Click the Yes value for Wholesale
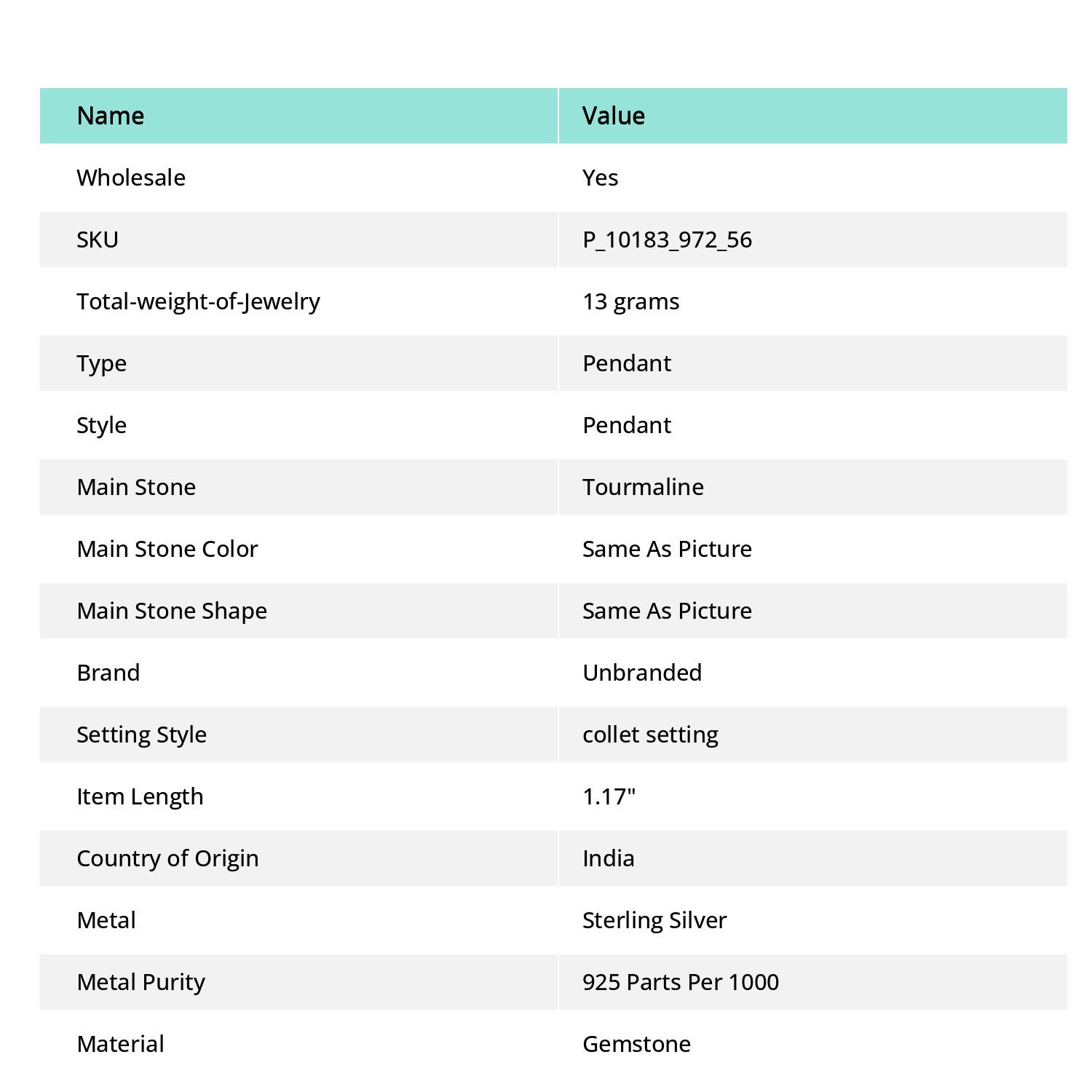The image size is (1092, 1092). [x=600, y=178]
